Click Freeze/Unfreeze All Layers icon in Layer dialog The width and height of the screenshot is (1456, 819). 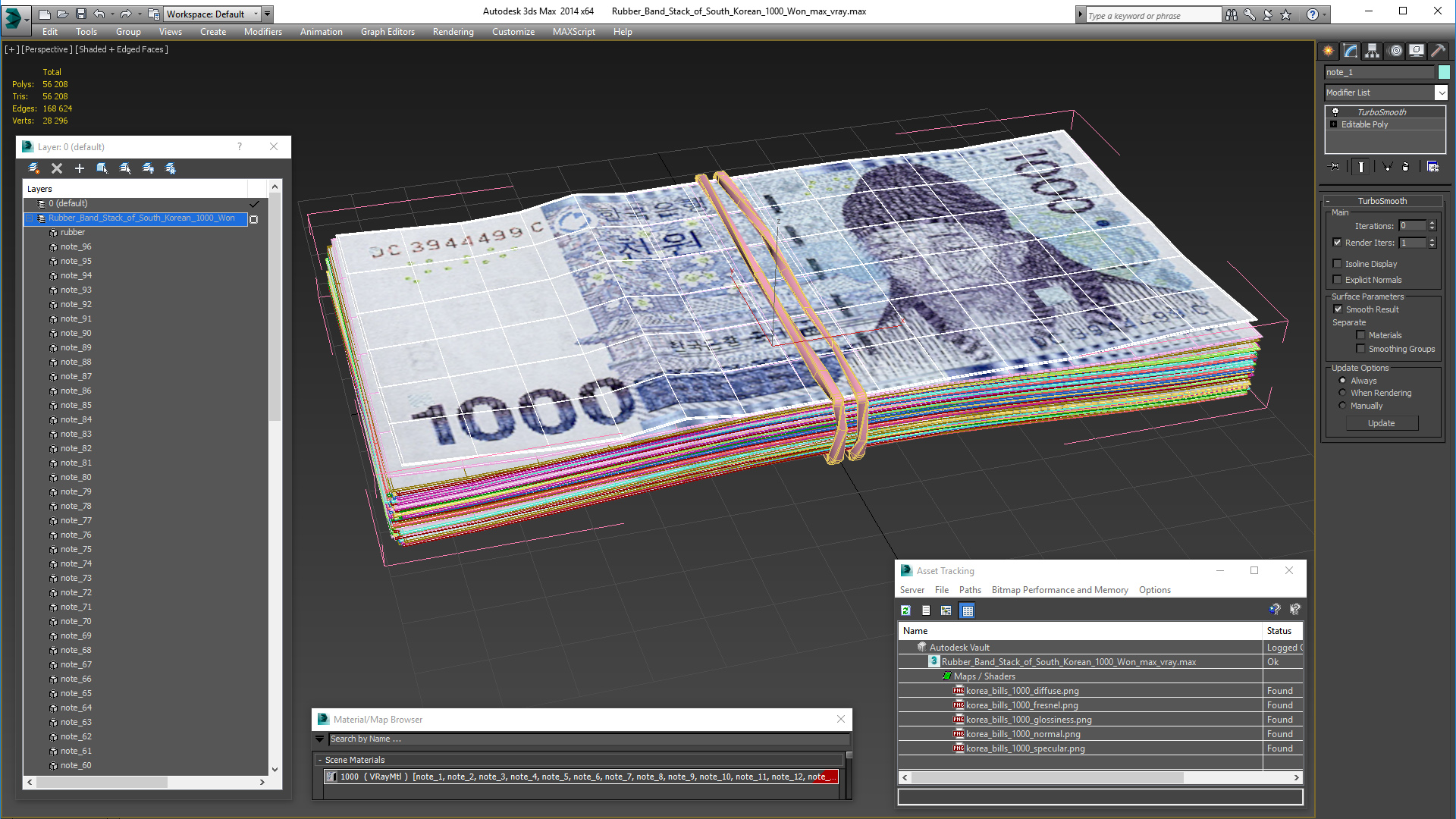[x=171, y=168]
